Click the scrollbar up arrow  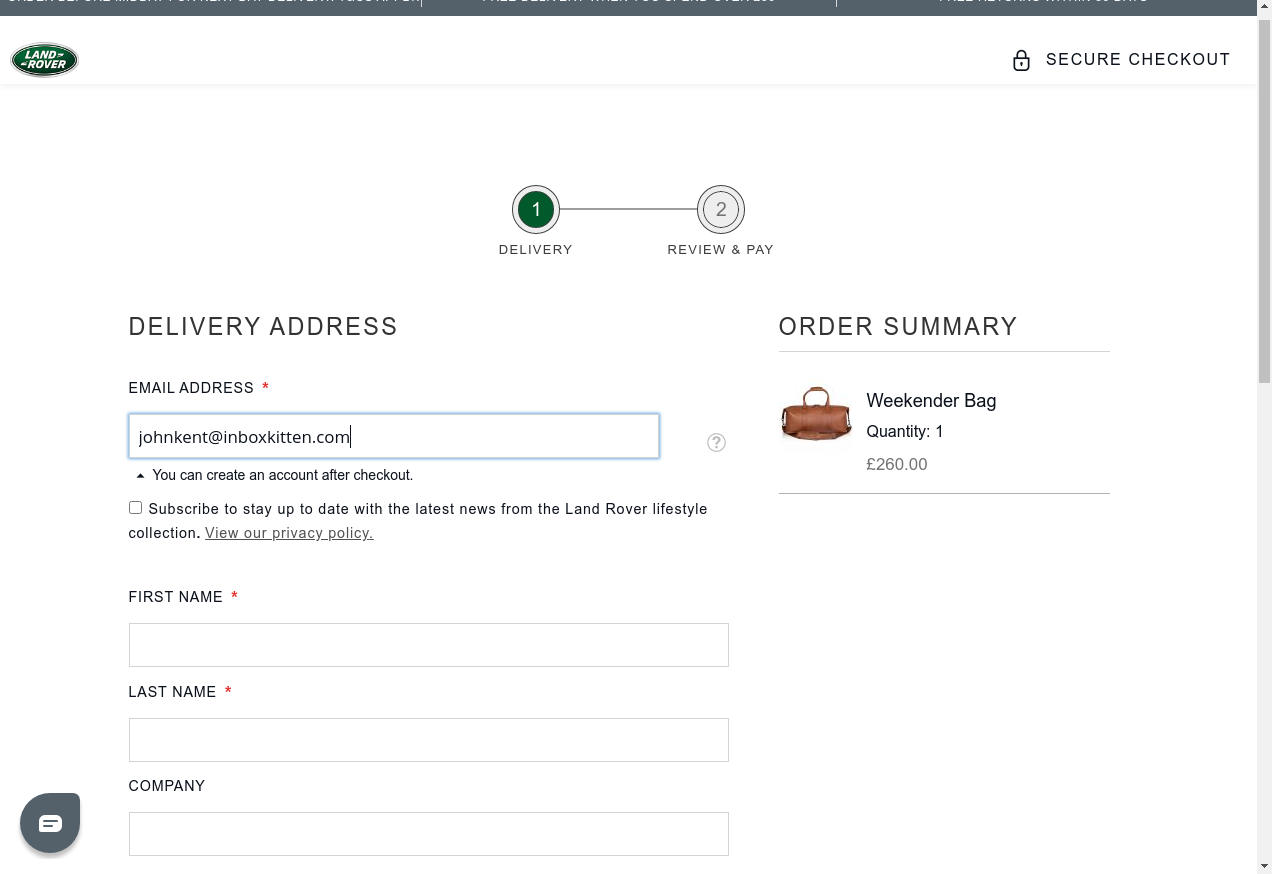(x=1264, y=8)
